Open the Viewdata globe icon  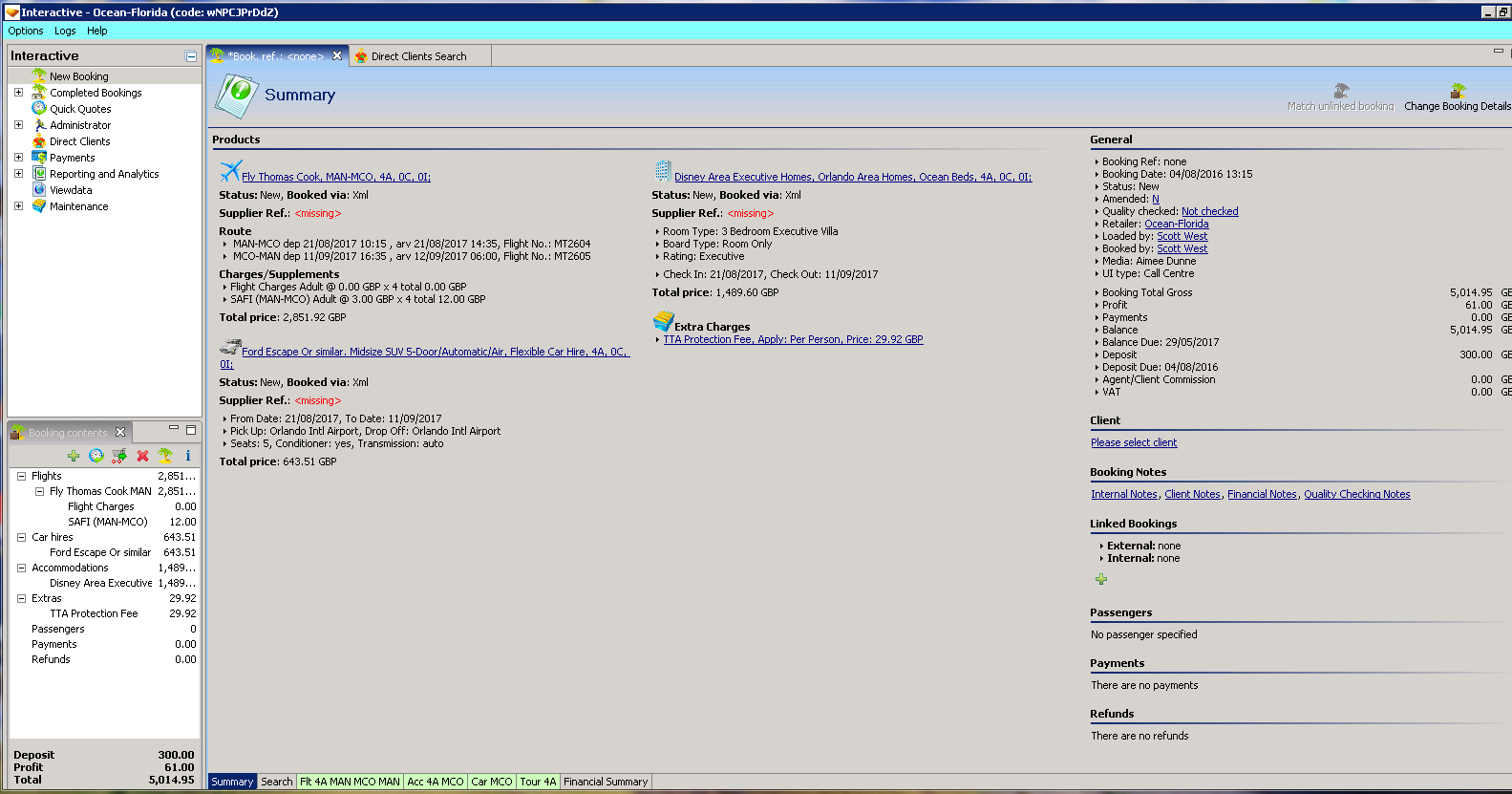pyautogui.click(x=39, y=189)
